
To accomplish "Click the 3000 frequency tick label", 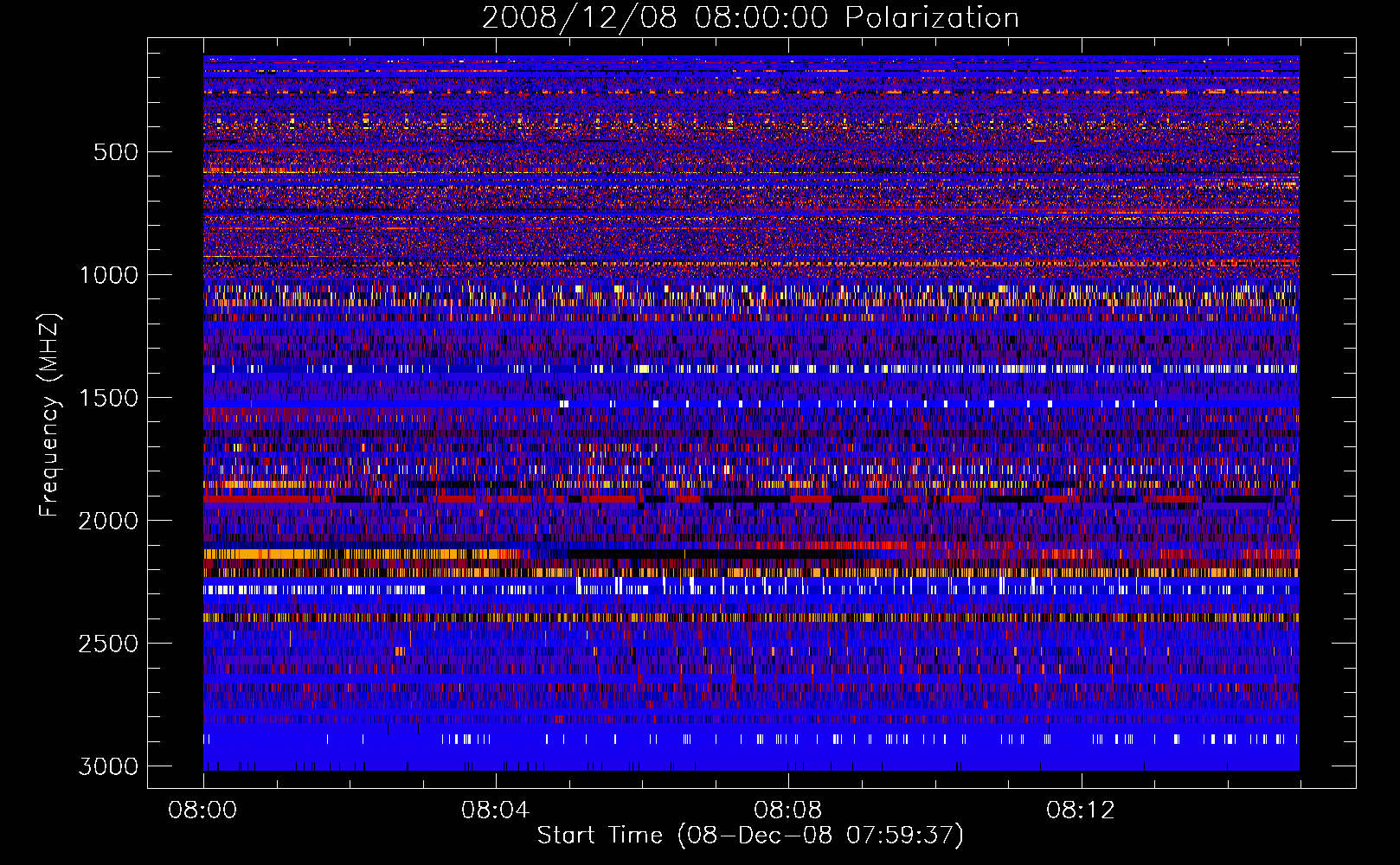I will [x=108, y=766].
